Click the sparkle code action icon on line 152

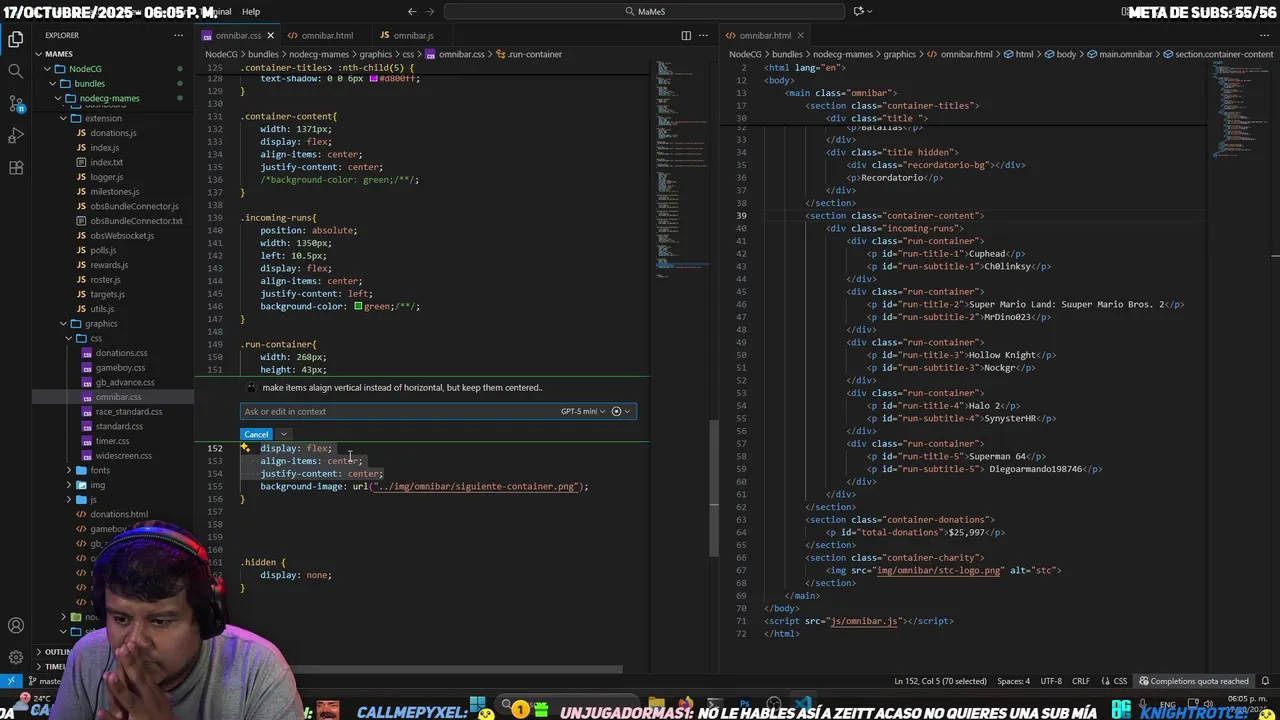[246, 448]
